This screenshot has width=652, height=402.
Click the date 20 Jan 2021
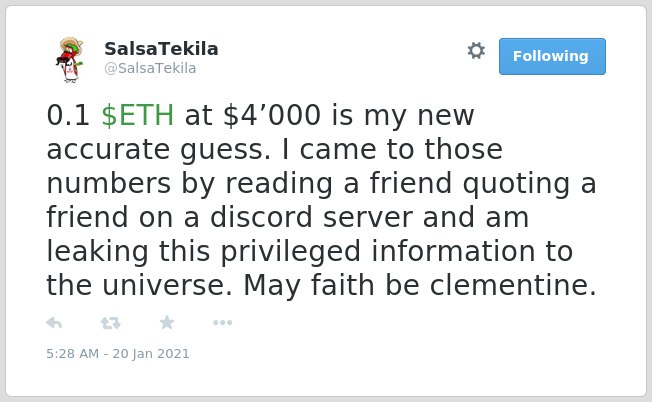(151, 354)
